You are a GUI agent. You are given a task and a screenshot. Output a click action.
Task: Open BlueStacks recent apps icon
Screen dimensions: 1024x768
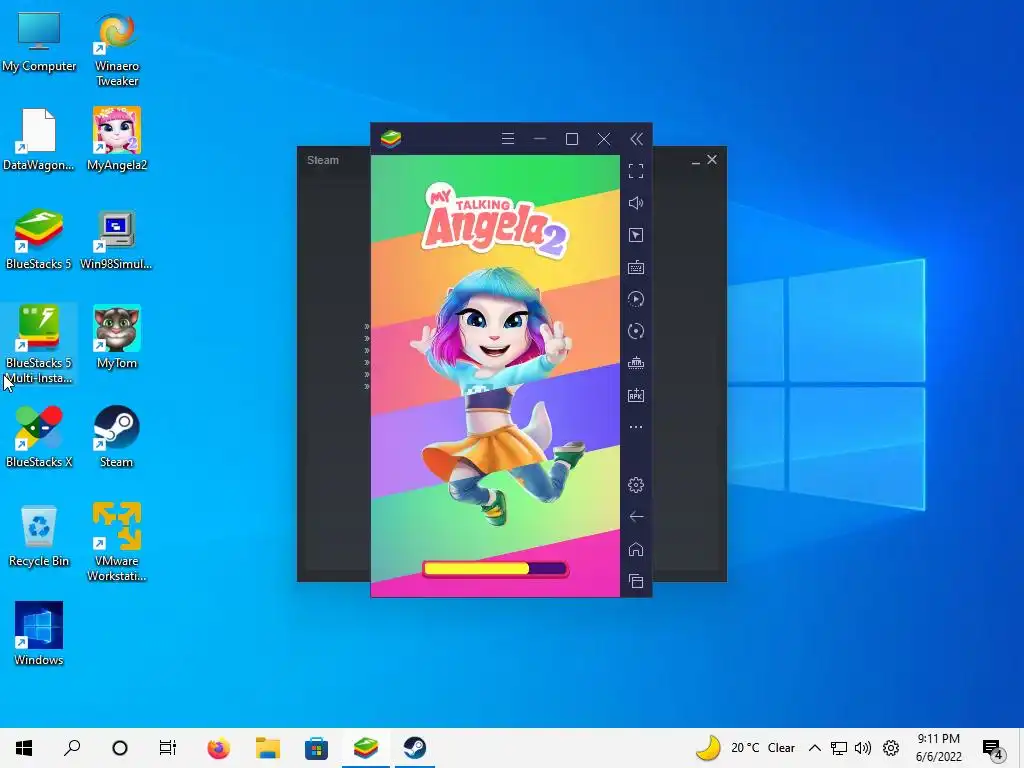click(x=636, y=581)
